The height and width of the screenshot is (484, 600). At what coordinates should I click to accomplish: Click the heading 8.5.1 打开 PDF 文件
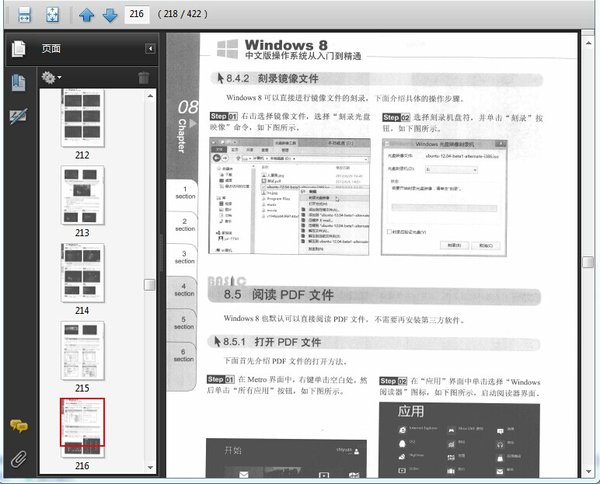pyautogui.click(x=272, y=342)
